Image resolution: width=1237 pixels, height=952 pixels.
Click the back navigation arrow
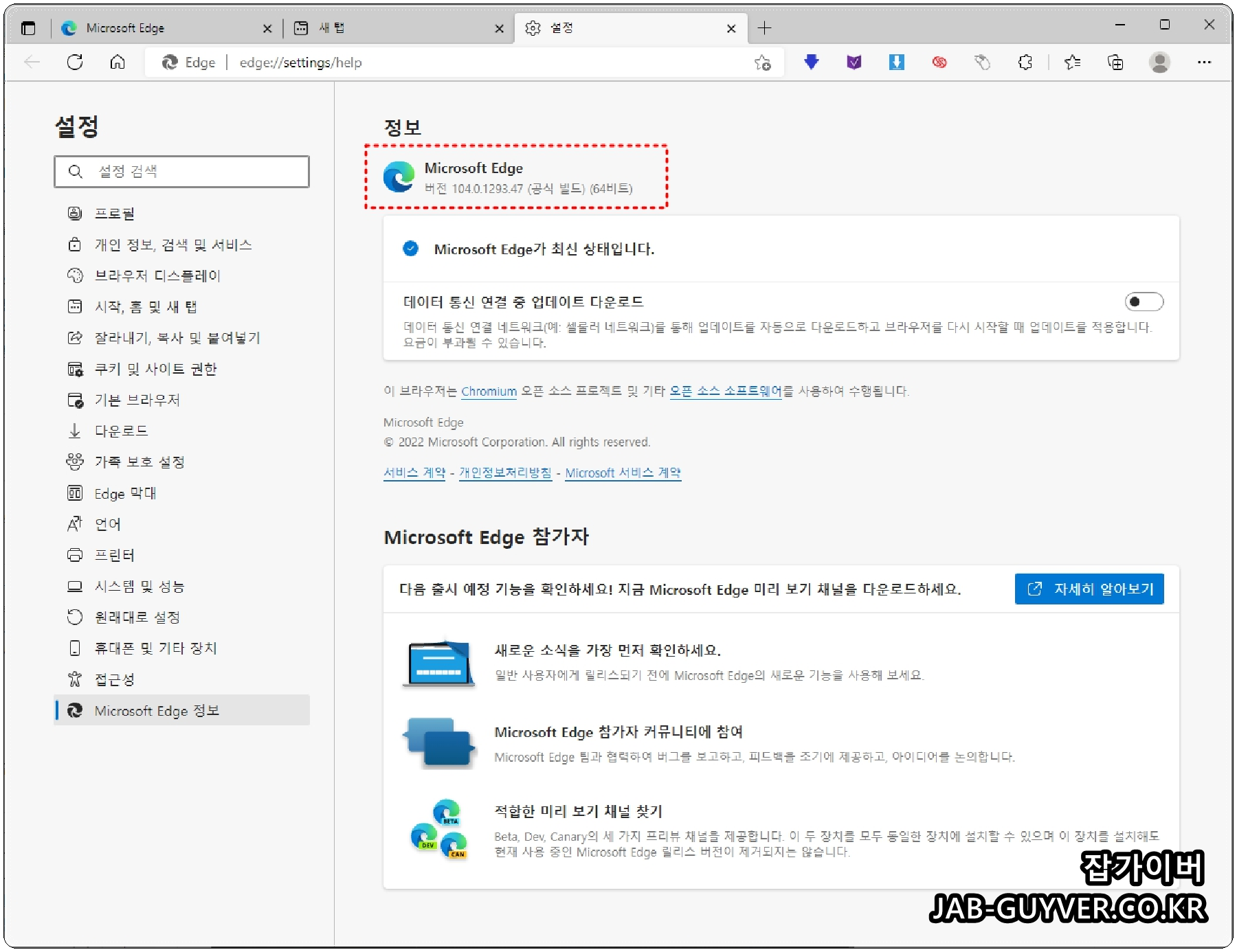coord(32,63)
